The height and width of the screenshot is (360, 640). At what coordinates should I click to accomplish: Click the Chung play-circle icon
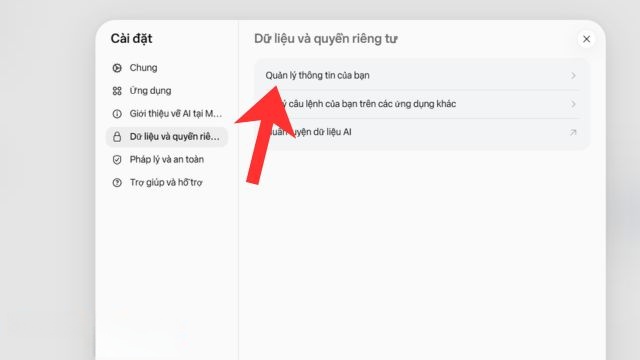117,68
